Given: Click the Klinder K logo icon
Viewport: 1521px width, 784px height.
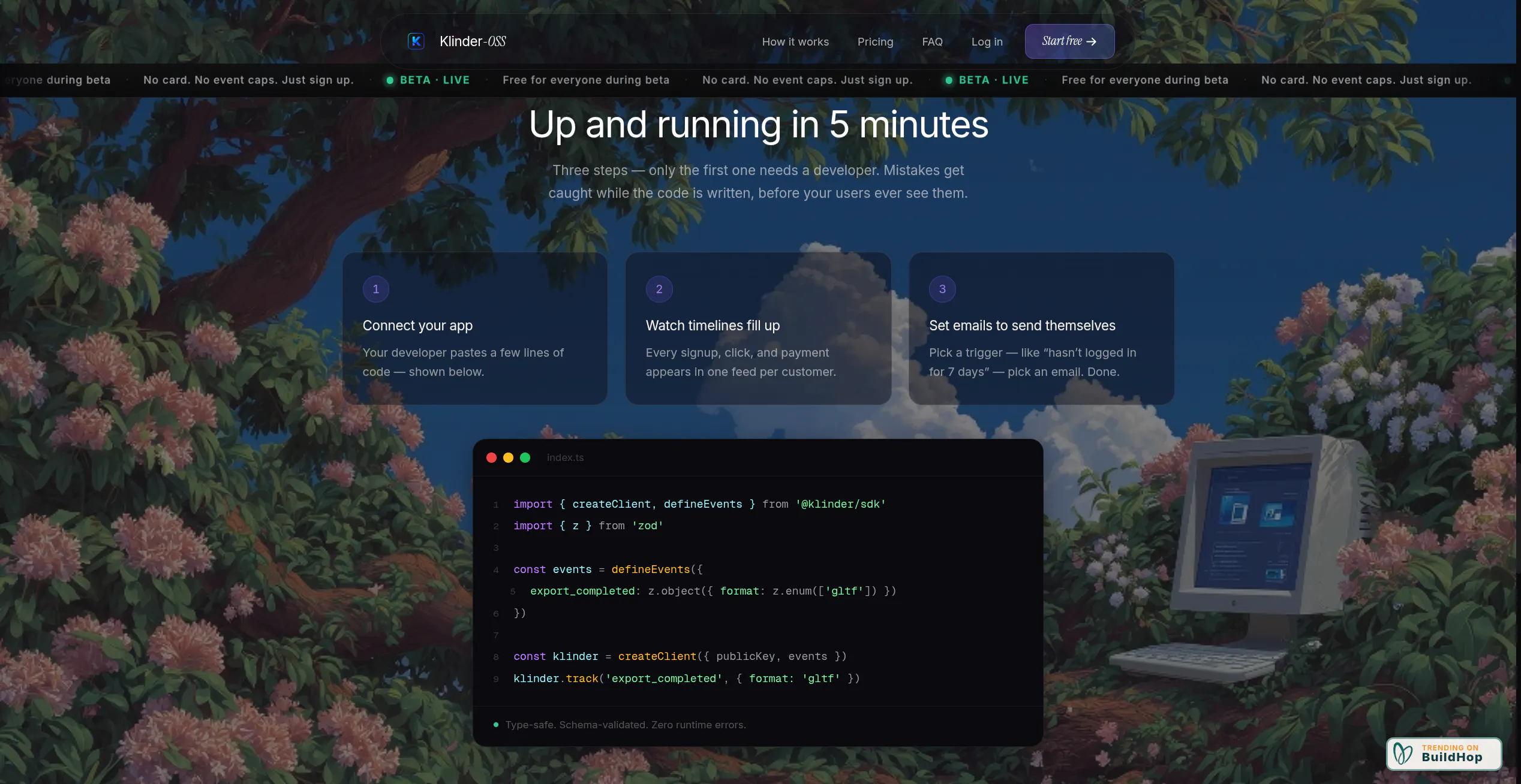Looking at the screenshot, I should (416, 41).
